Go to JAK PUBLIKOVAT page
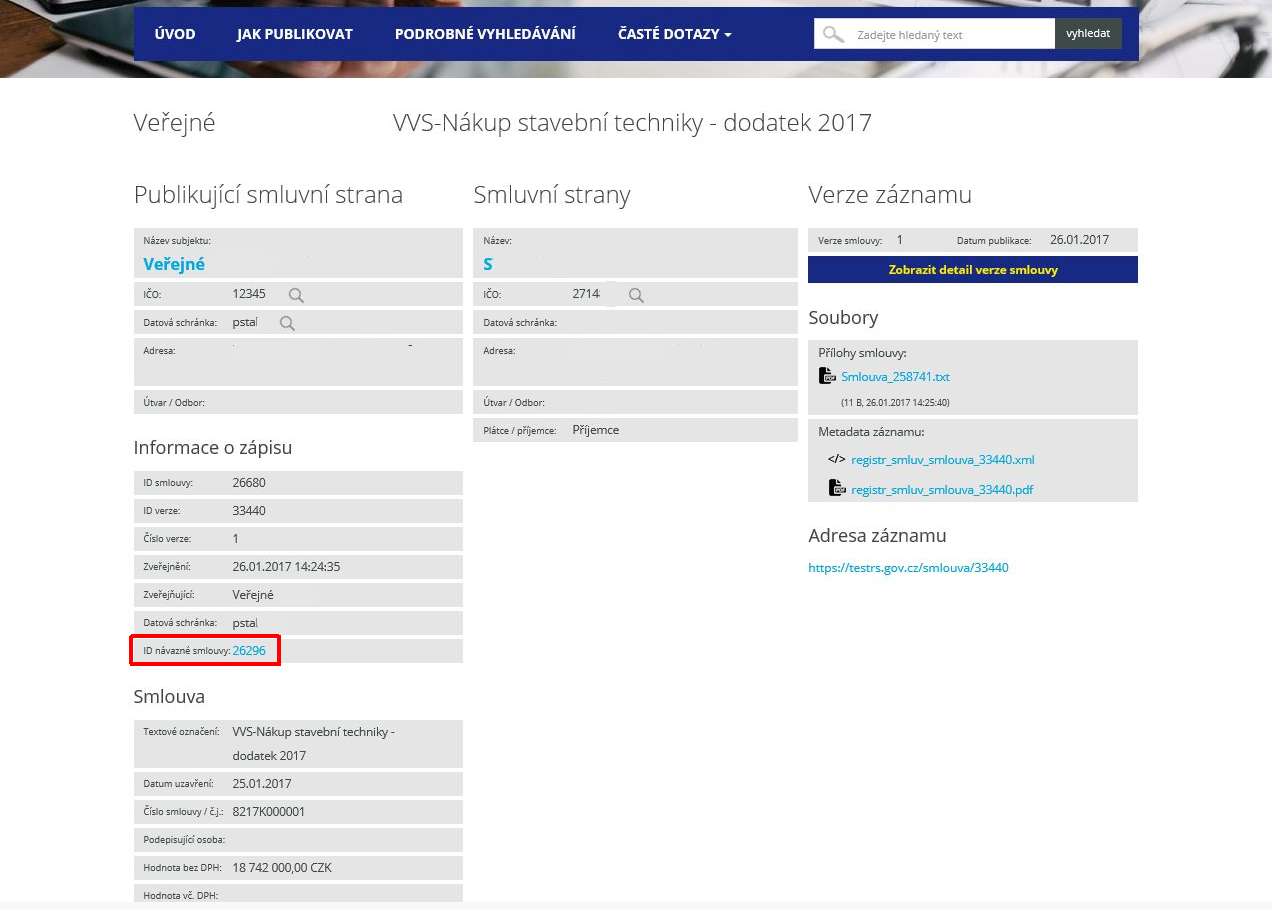Viewport: 1272px width, 910px height. tap(295, 34)
